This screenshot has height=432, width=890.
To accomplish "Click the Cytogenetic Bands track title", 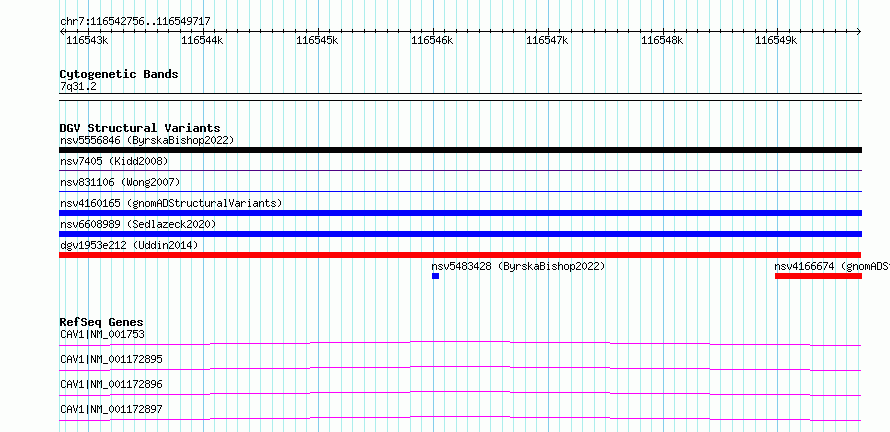I will (119, 74).
